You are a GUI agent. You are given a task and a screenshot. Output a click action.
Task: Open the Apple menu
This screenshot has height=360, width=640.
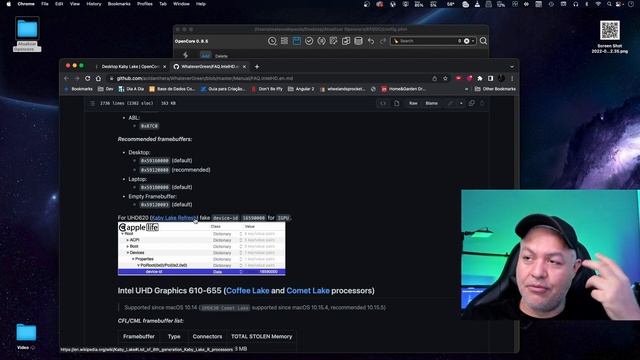tap(9, 4)
